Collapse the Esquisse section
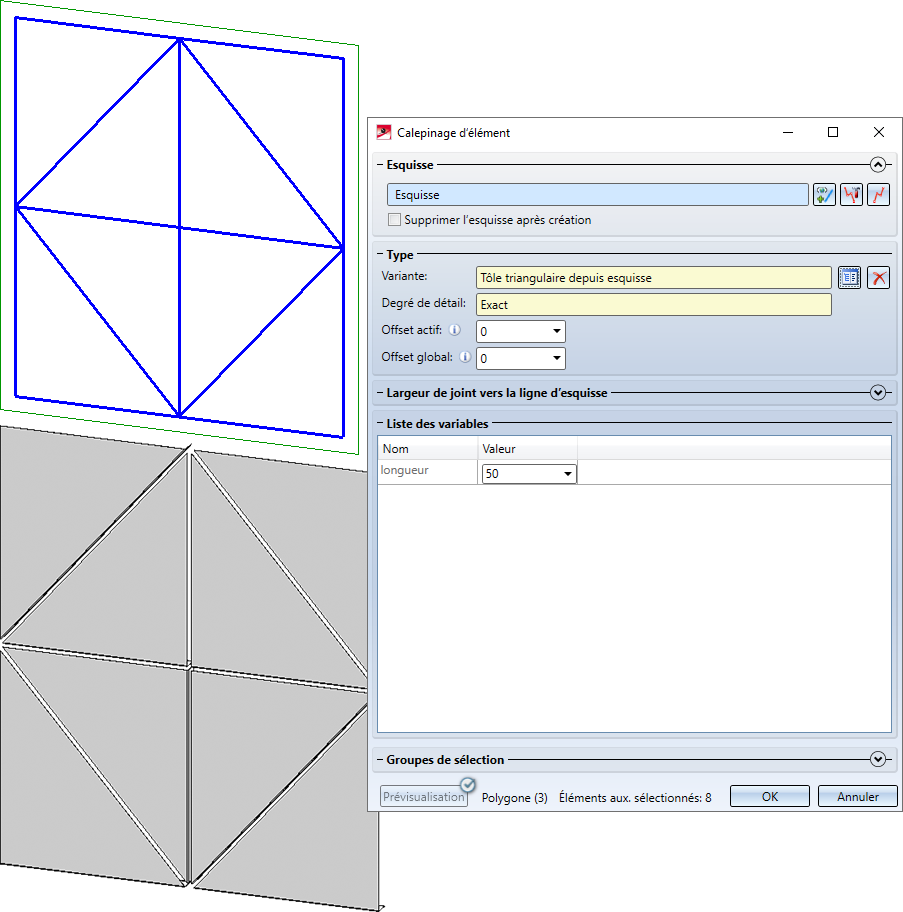 pos(878,165)
